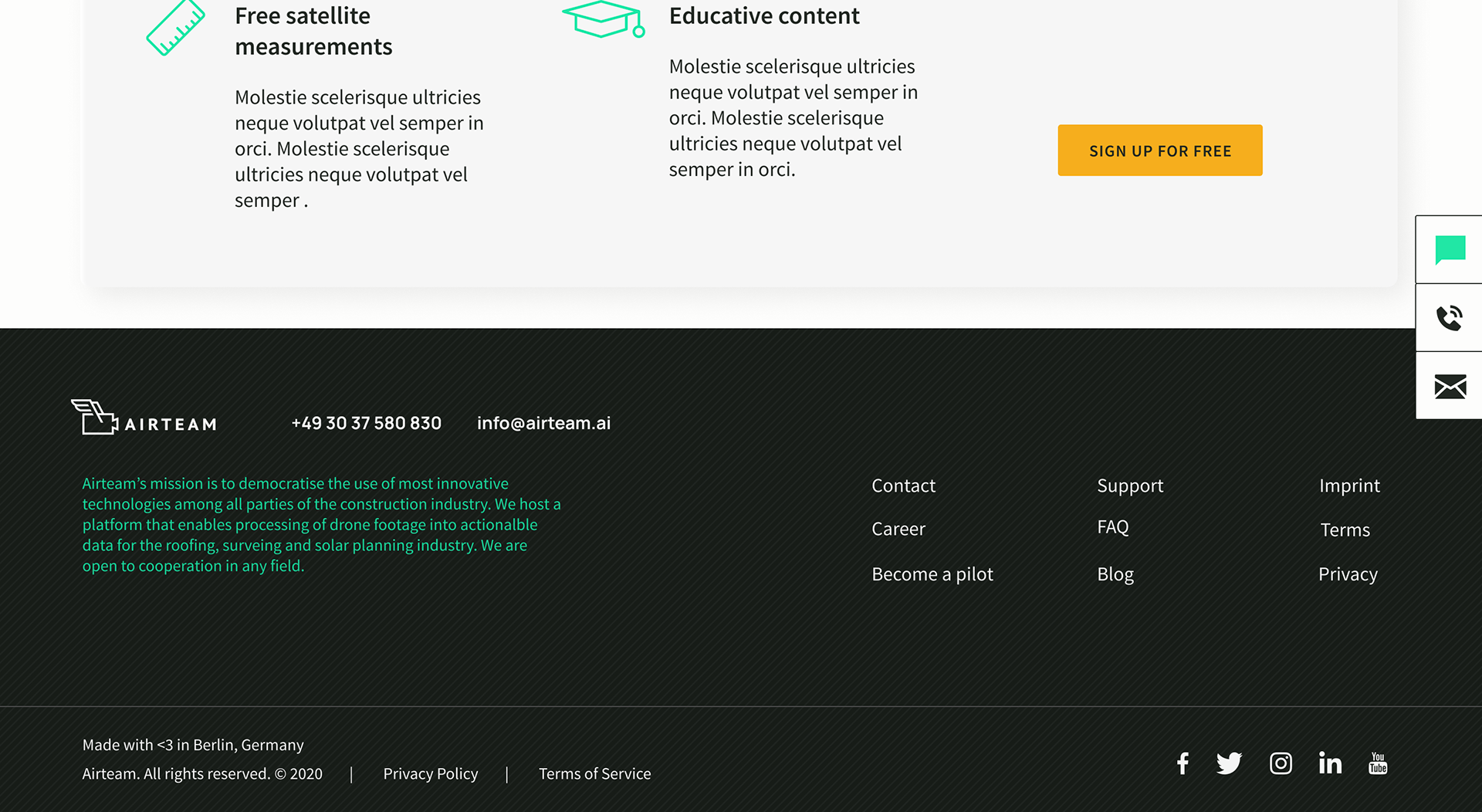Open the Instagram icon in footer
This screenshot has width=1482, height=812.
(x=1281, y=763)
